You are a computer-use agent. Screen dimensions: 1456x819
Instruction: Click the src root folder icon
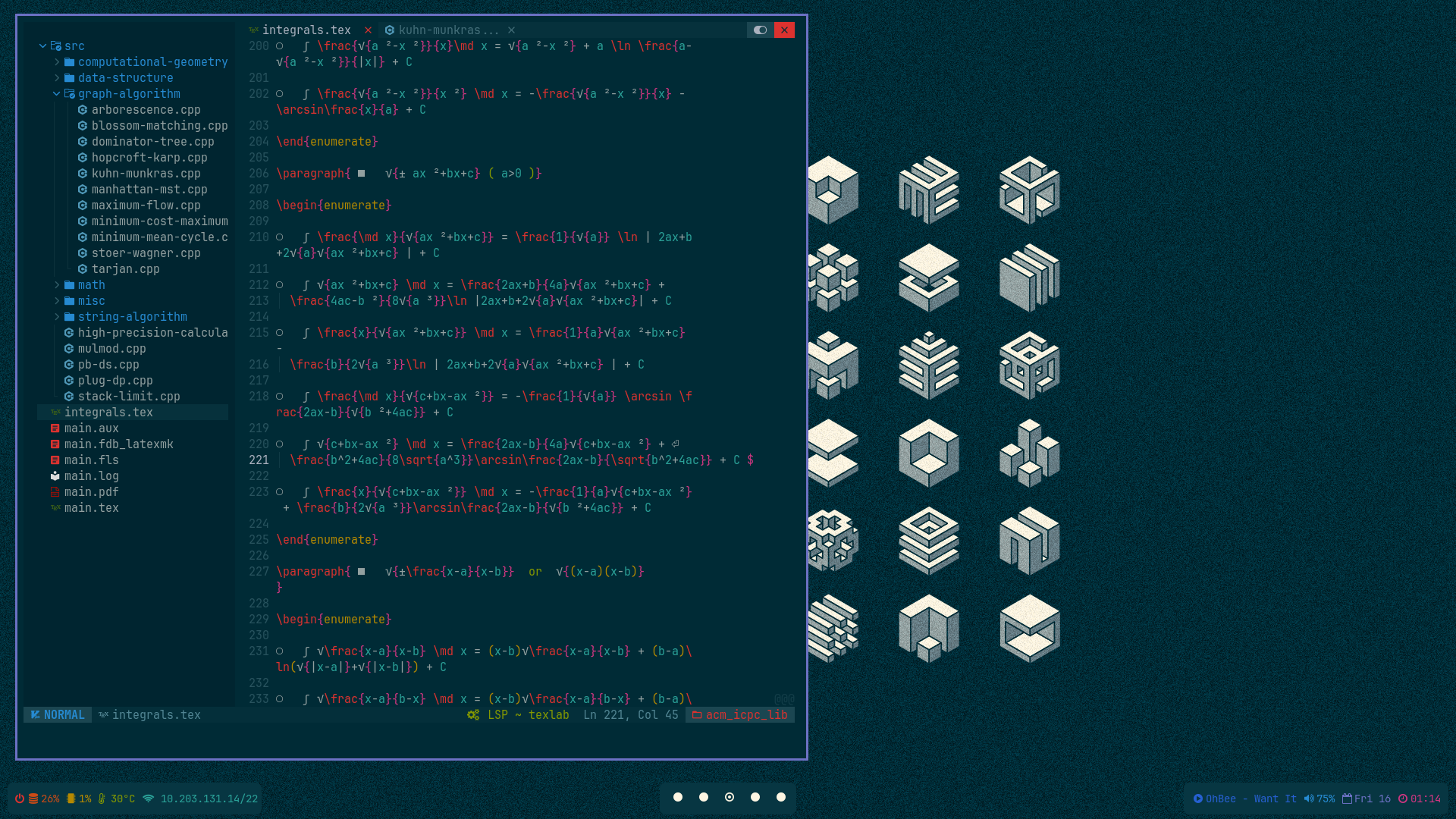tap(56, 46)
